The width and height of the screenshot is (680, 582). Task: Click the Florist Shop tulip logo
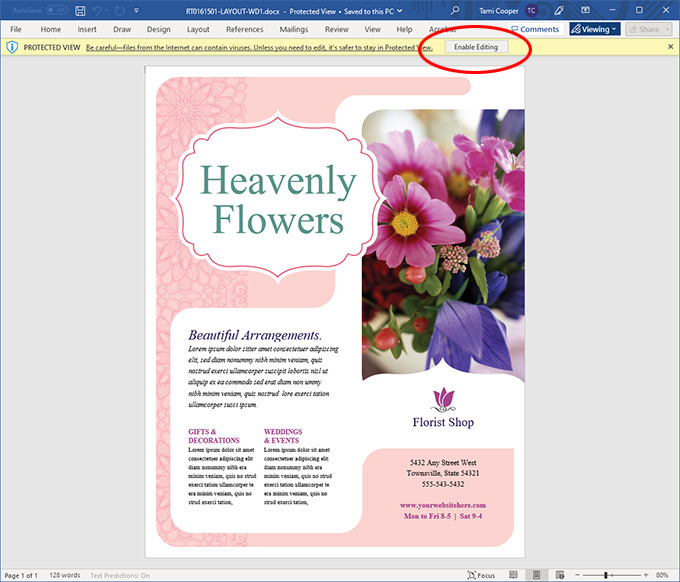443,399
